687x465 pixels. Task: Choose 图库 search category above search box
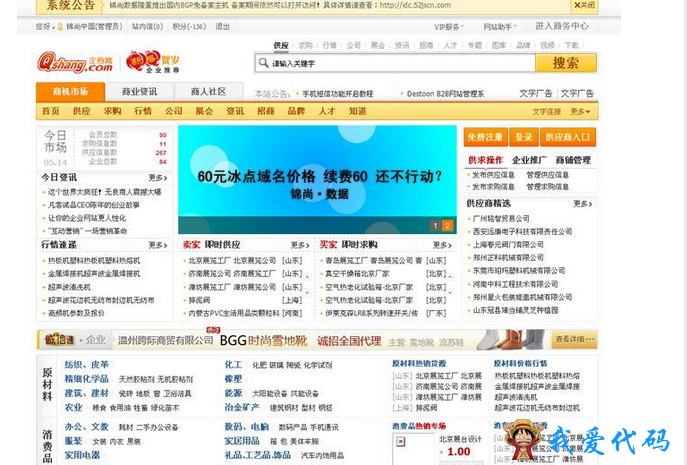499,45
